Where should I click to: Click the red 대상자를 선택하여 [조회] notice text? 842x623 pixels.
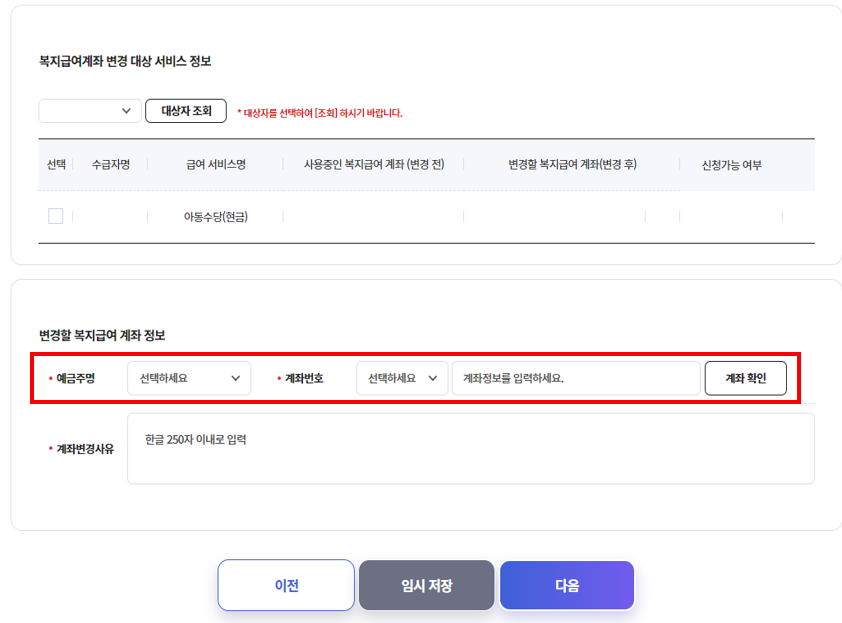[x=320, y=113]
